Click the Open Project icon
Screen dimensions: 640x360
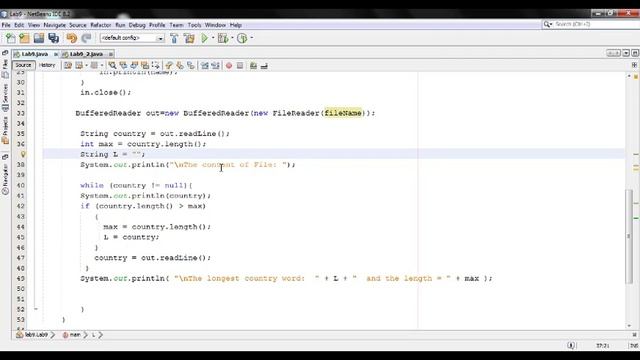pyautogui.click(x=39, y=38)
